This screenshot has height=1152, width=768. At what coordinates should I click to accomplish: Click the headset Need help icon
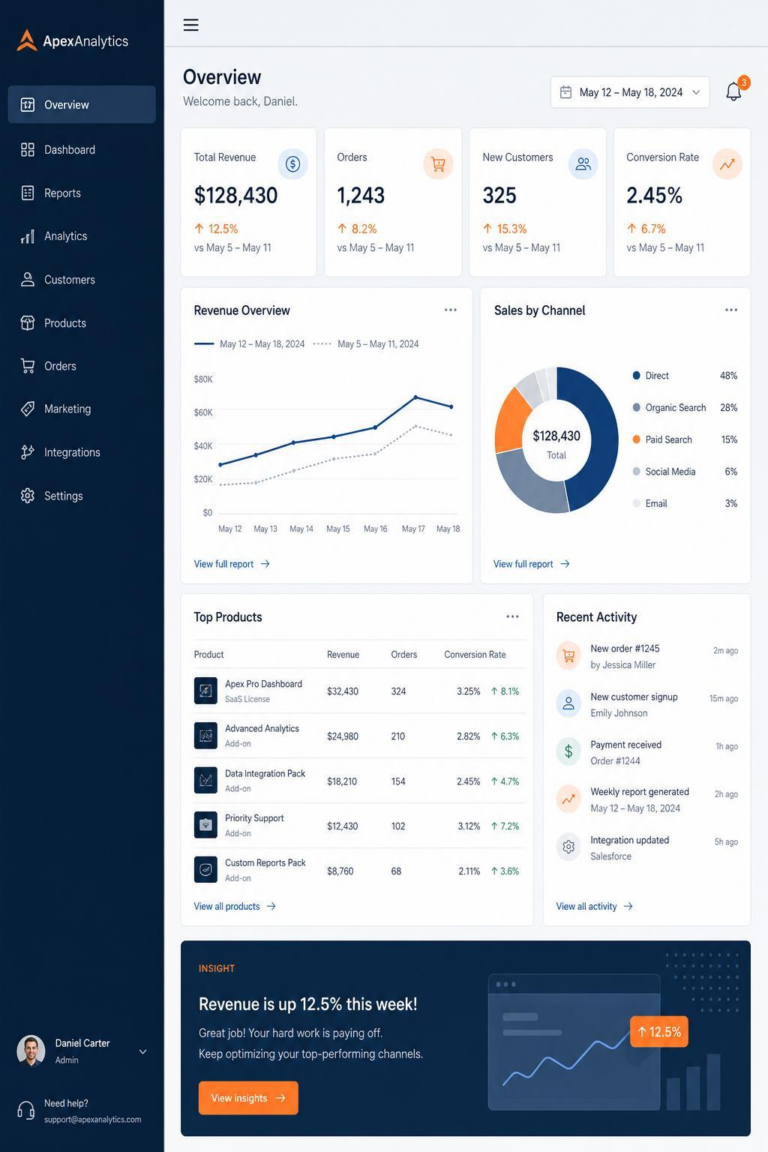tap(26, 1110)
